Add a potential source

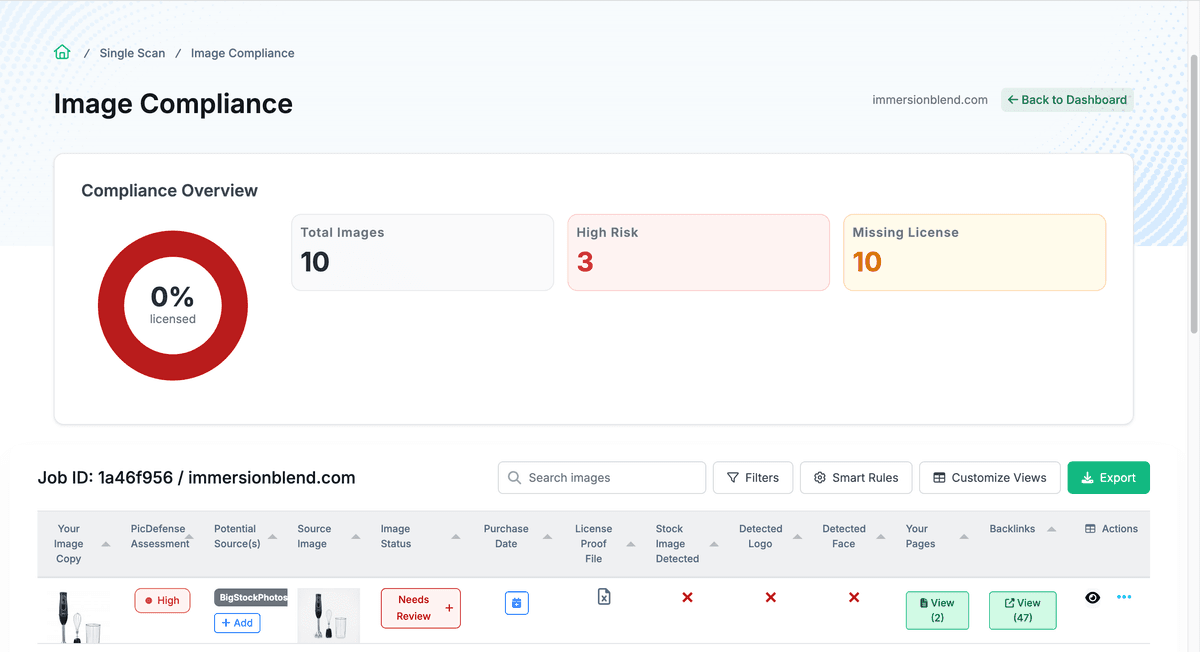pyautogui.click(x=237, y=622)
